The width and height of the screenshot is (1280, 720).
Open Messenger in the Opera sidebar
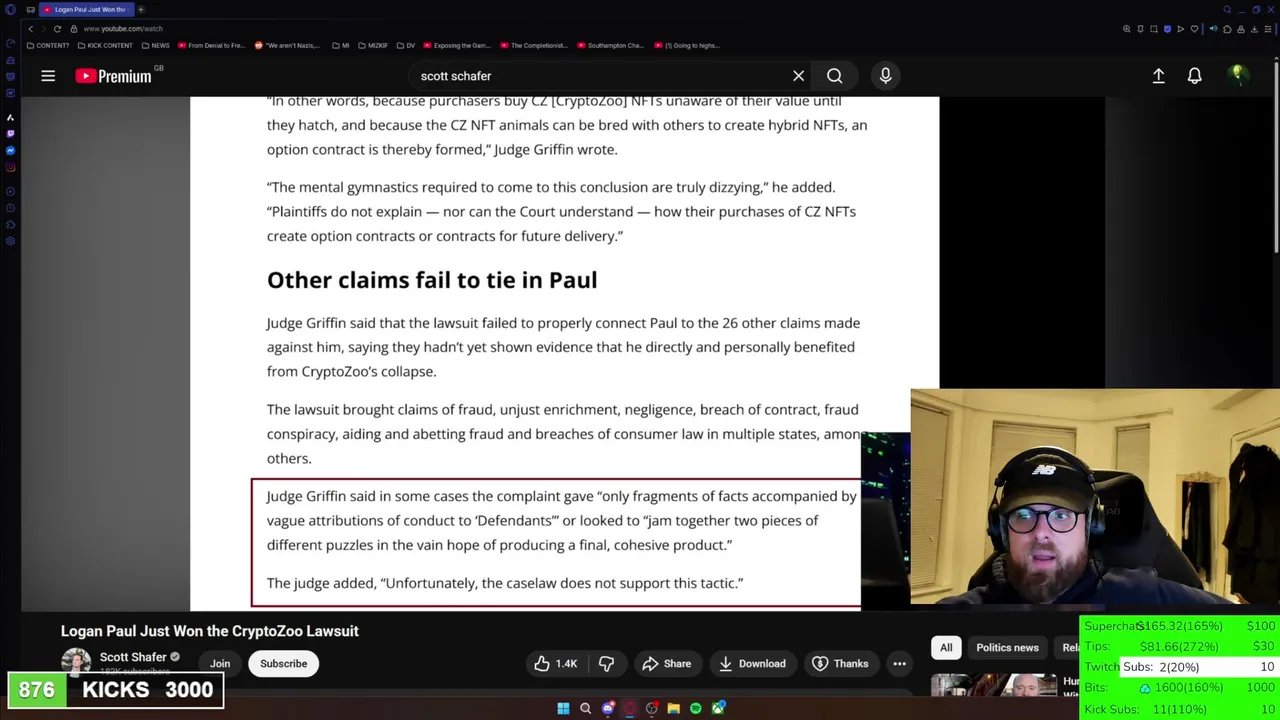point(11,150)
